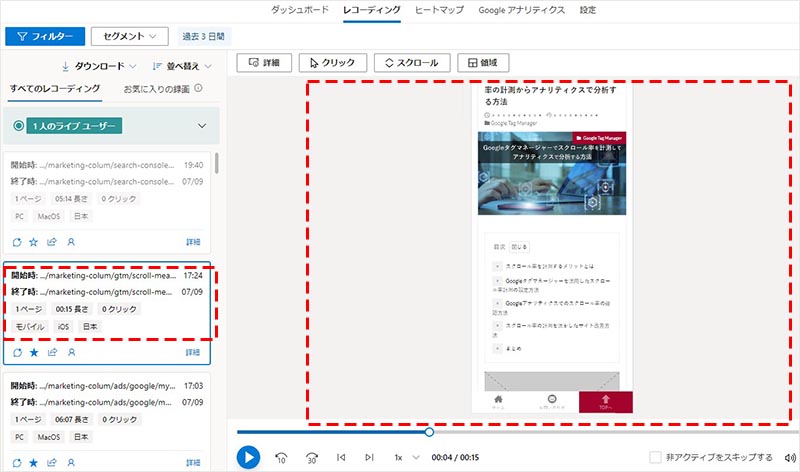
Task: Open the 詳細 link on the 19:40 recording
Action: pos(193,242)
